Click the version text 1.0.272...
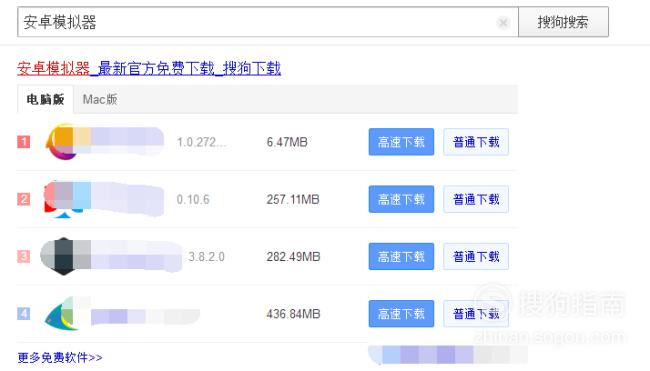Viewport: 650px width, 371px height. (x=201, y=142)
